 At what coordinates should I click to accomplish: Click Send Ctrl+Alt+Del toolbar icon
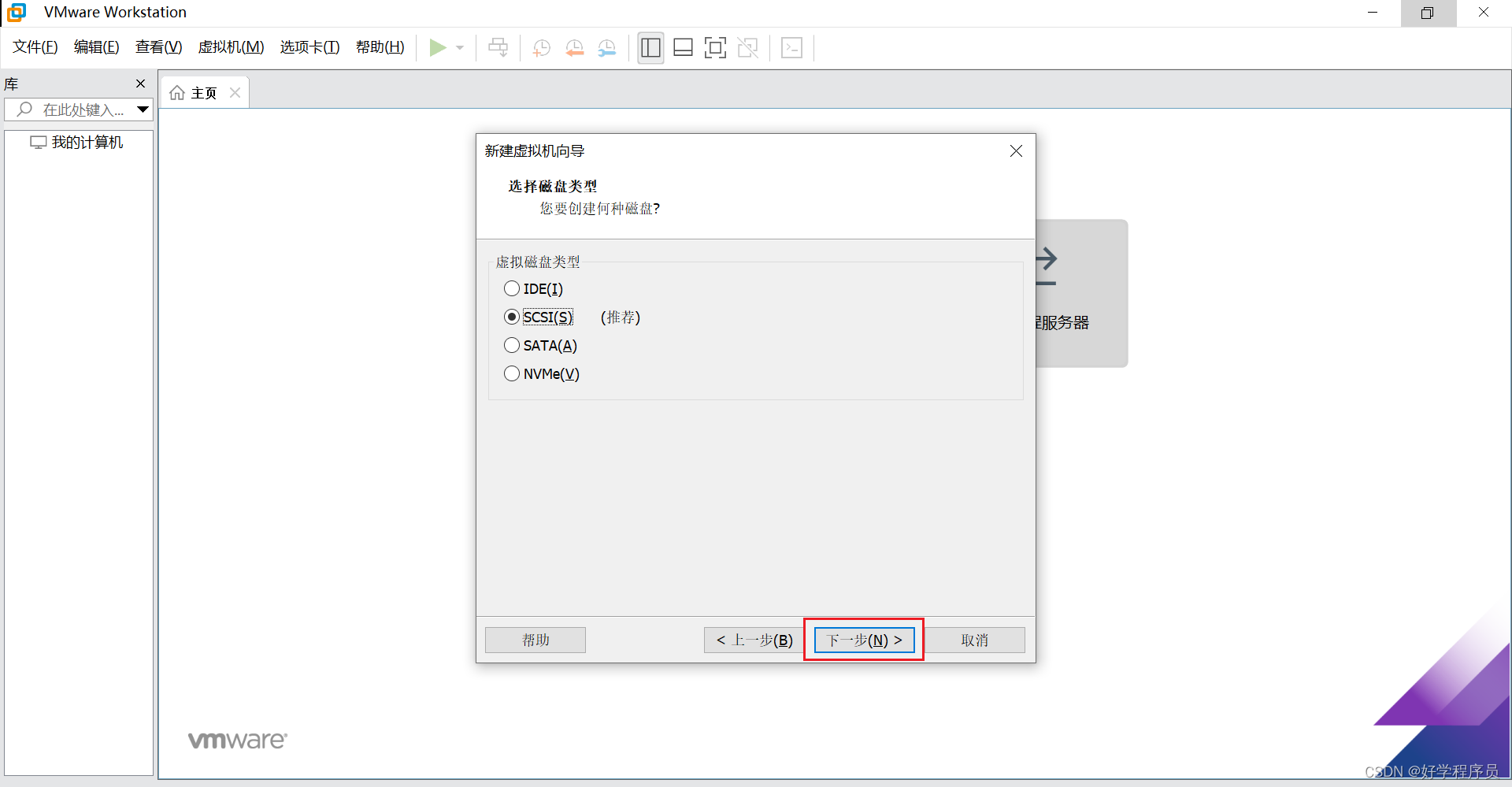point(498,48)
